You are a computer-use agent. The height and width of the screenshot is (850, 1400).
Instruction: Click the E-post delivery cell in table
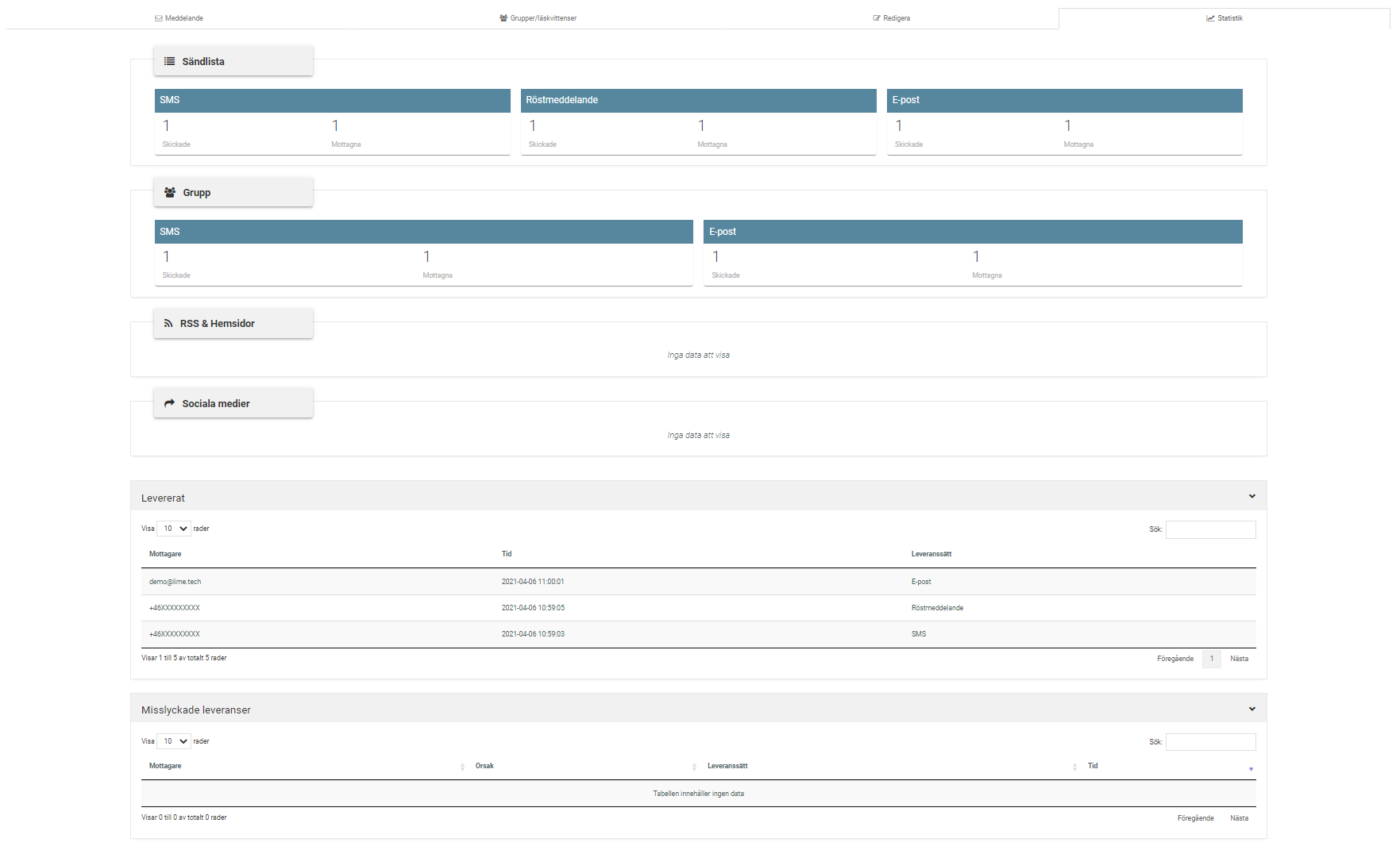click(x=921, y=582)
